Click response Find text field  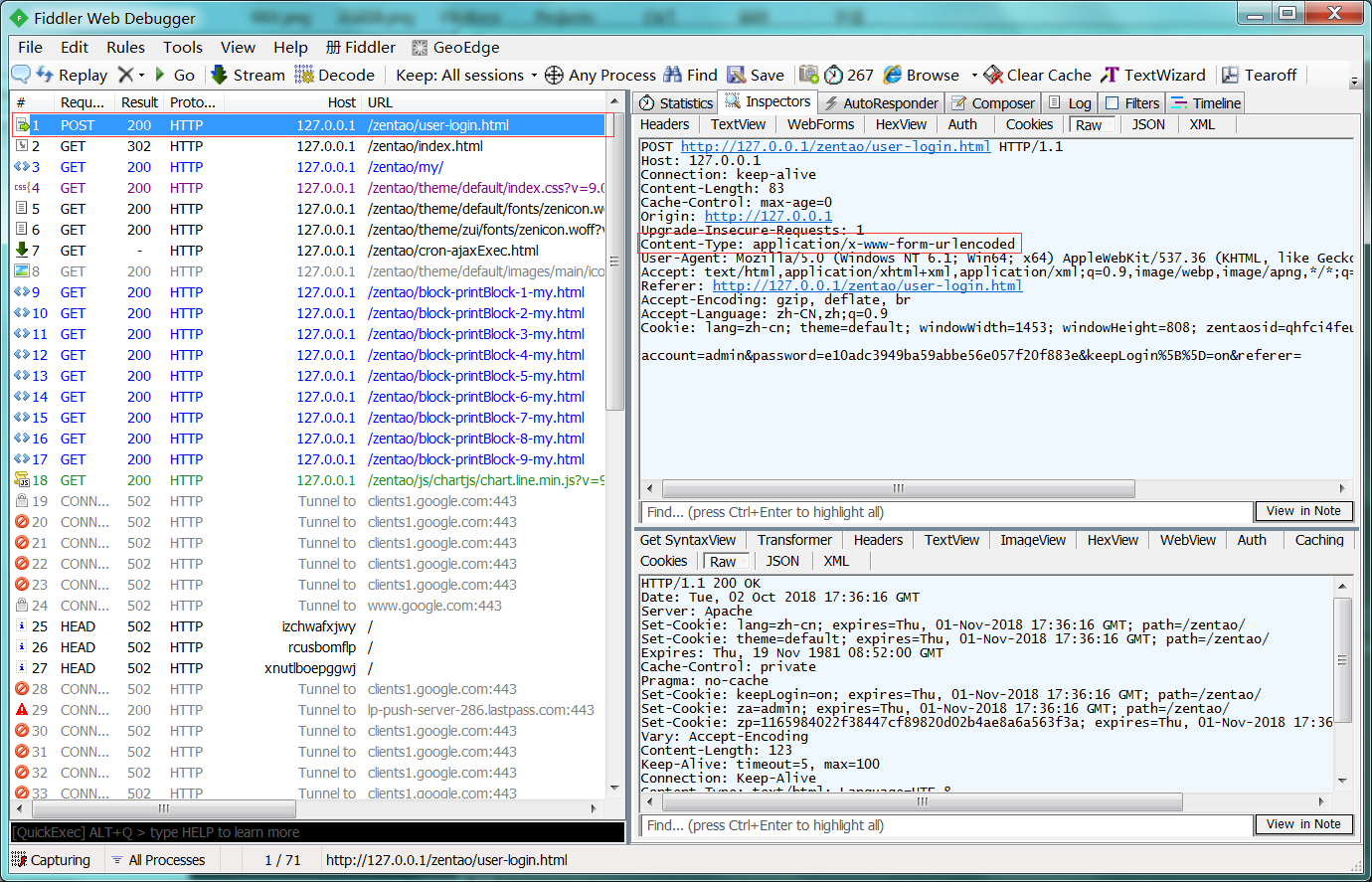pyautogui.click(x=945, y=825)
